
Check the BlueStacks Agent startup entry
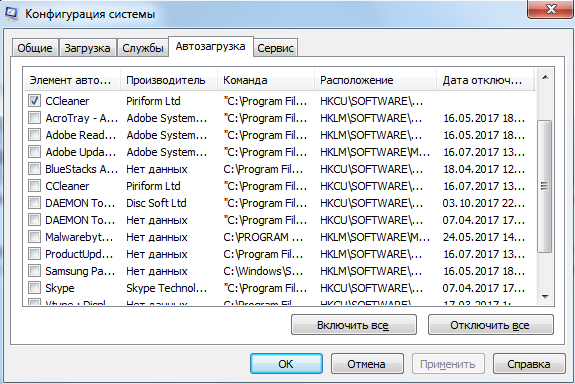(34, 169)
